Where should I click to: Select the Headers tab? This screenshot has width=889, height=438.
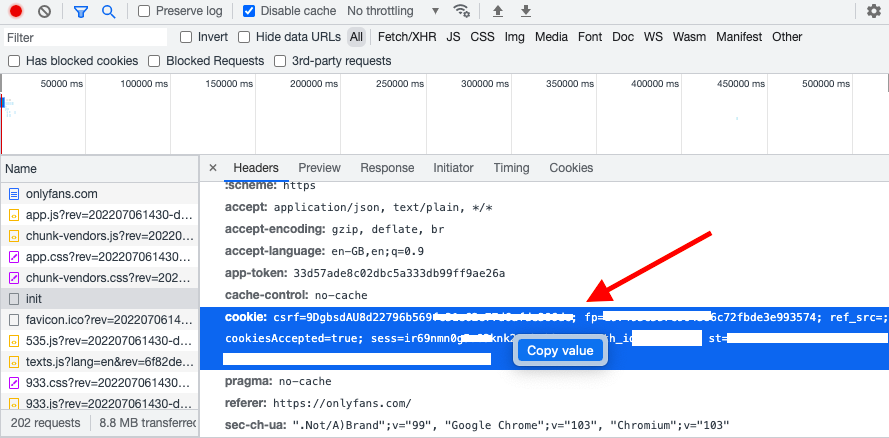pos(256,168)
